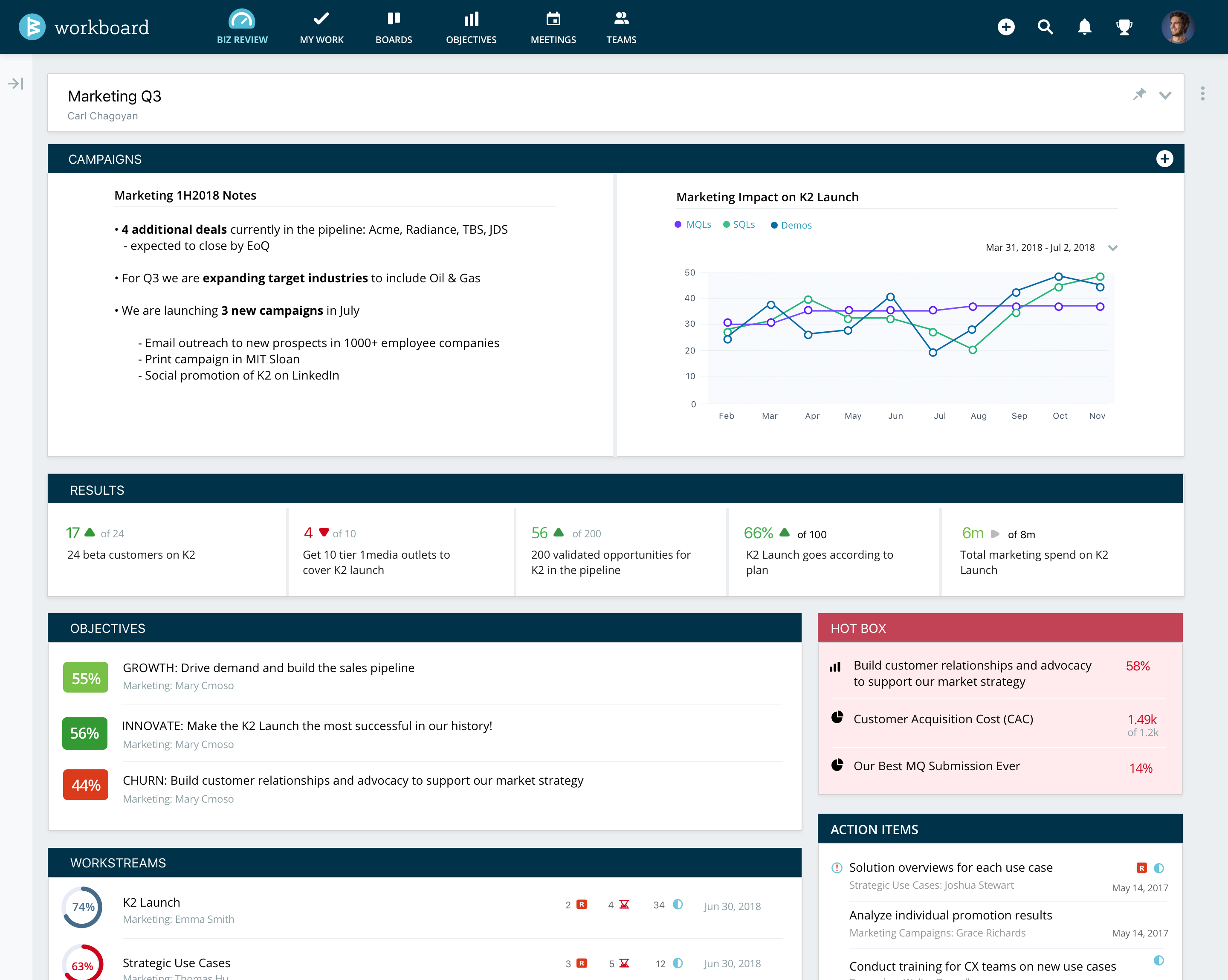Pin the Marketing Q3 review
Screen dimensions: 1228x980
click(x=1140, y=93)
